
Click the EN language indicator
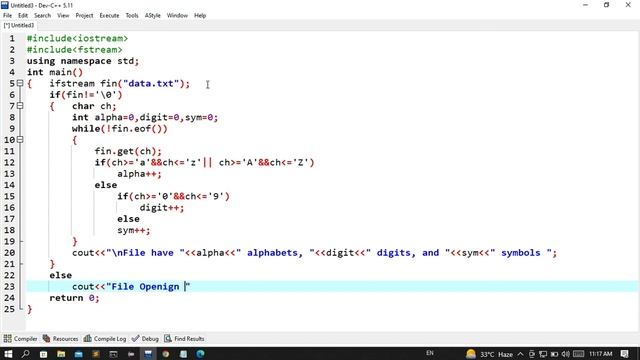click(x=430, y=353)
